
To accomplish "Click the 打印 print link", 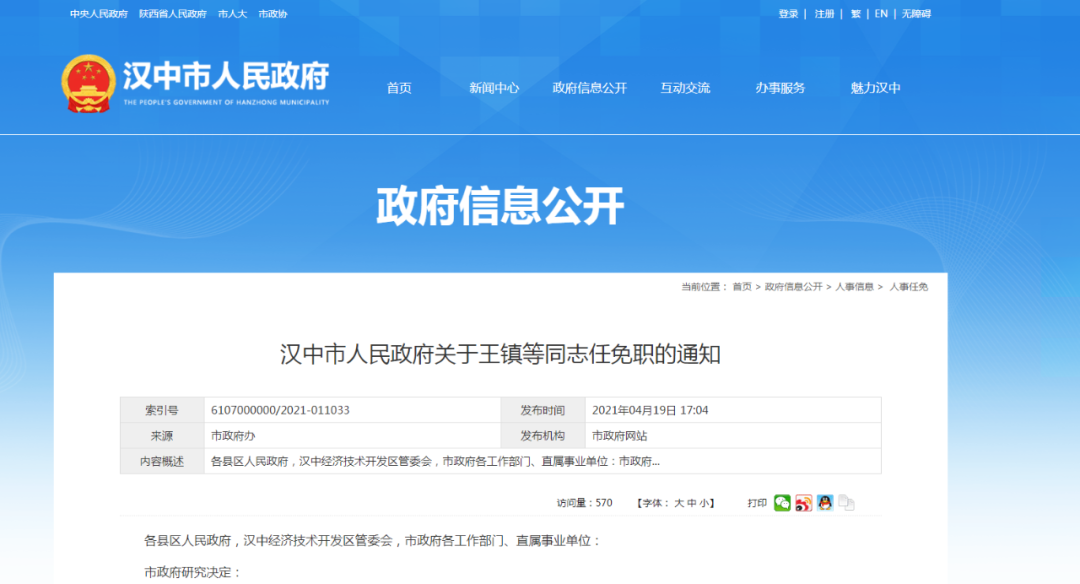I will point(757,503).
